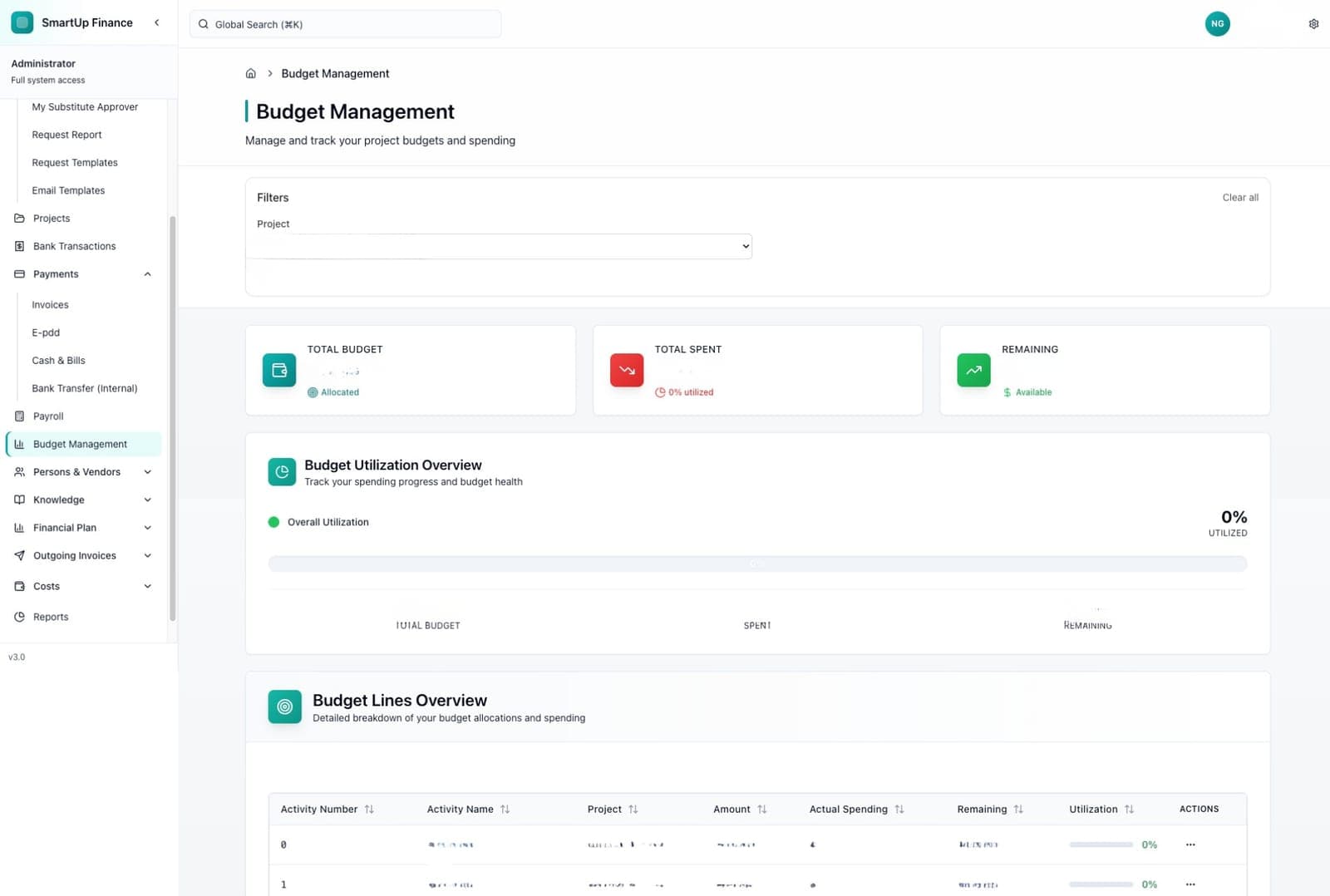Sort by Remaining column arrows

(1018, 809)
